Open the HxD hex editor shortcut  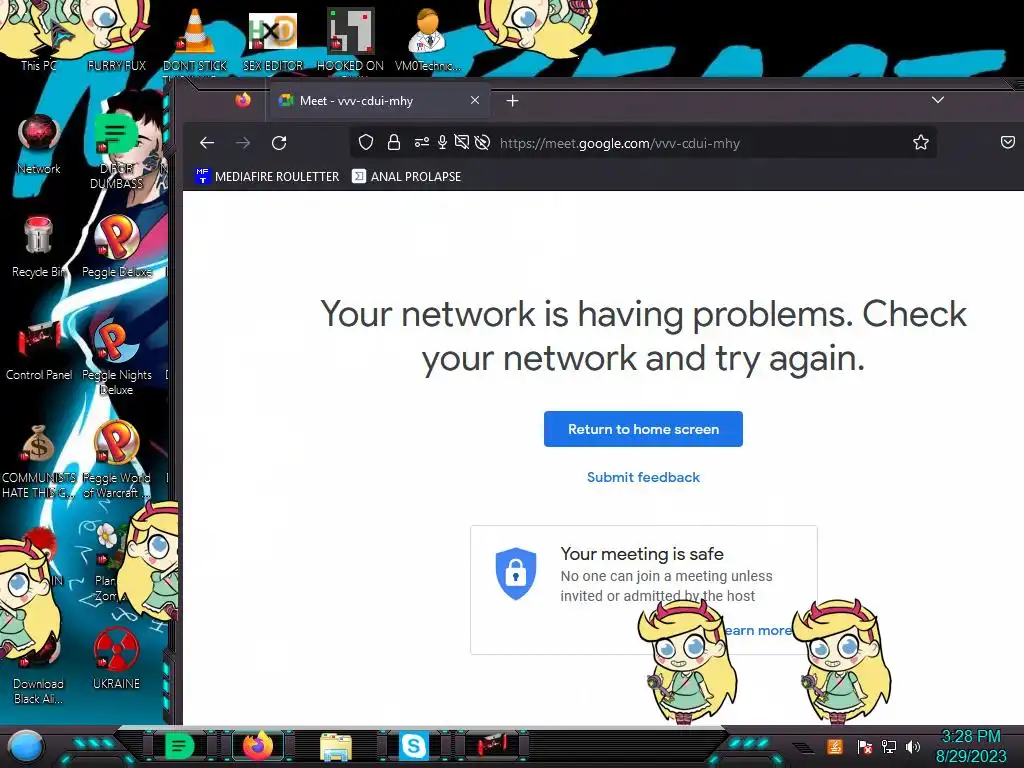(x=272, y=39)
